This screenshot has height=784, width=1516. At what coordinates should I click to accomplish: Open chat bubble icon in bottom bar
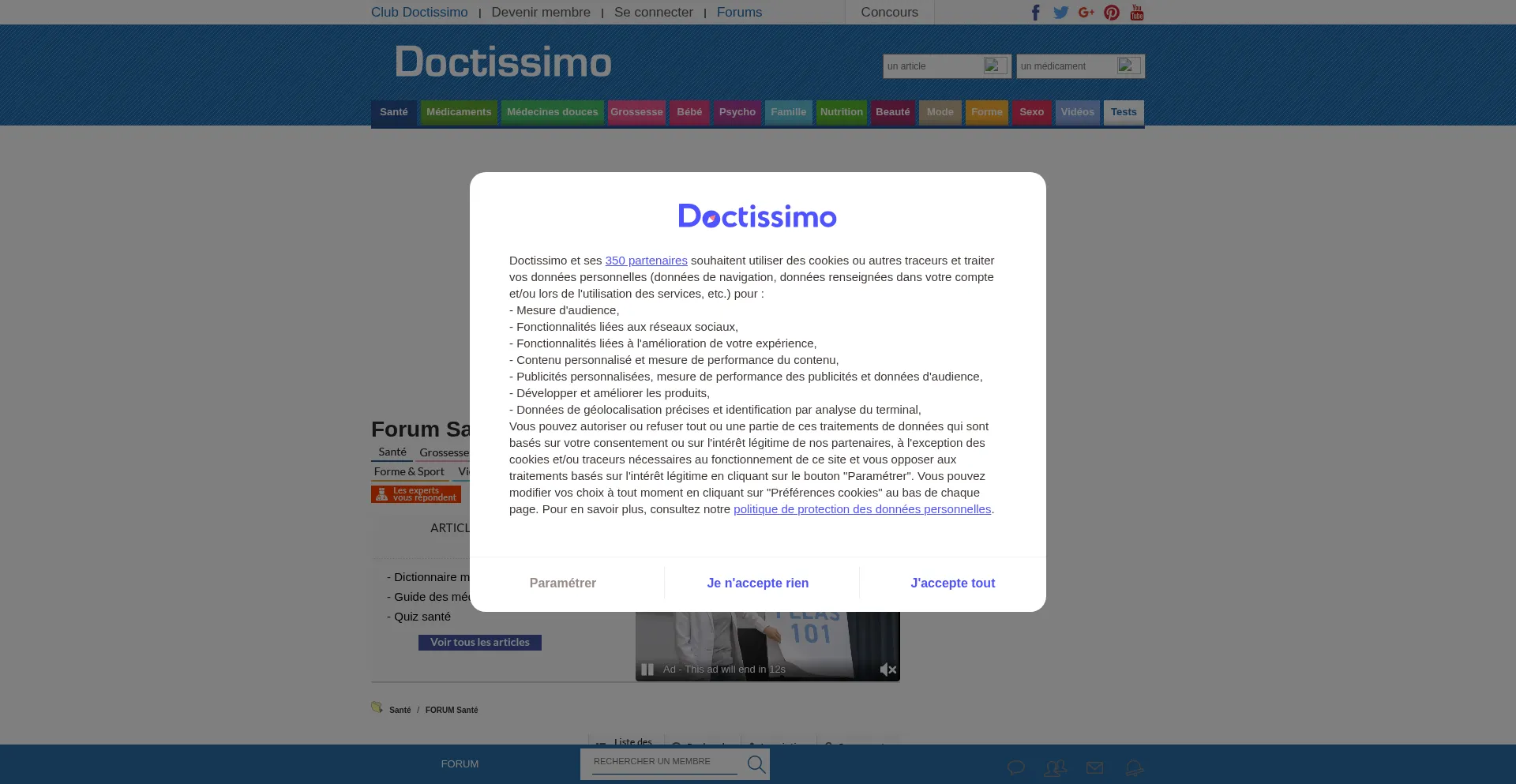click(x=1016, y=767)
